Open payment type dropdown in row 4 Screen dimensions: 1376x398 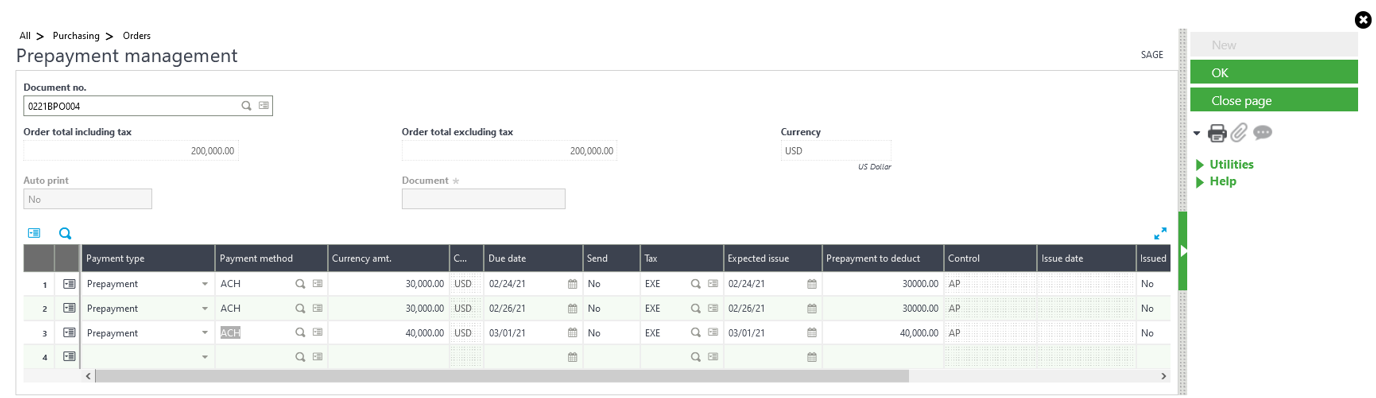205,357
